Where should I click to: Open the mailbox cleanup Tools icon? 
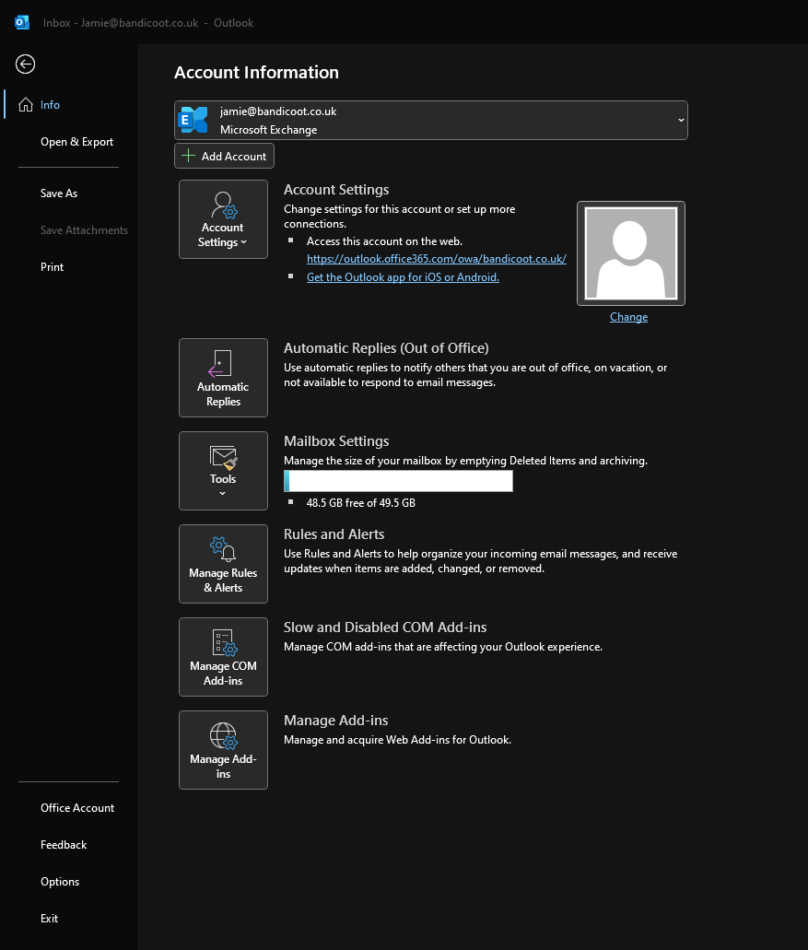click(x=222, y=458)
